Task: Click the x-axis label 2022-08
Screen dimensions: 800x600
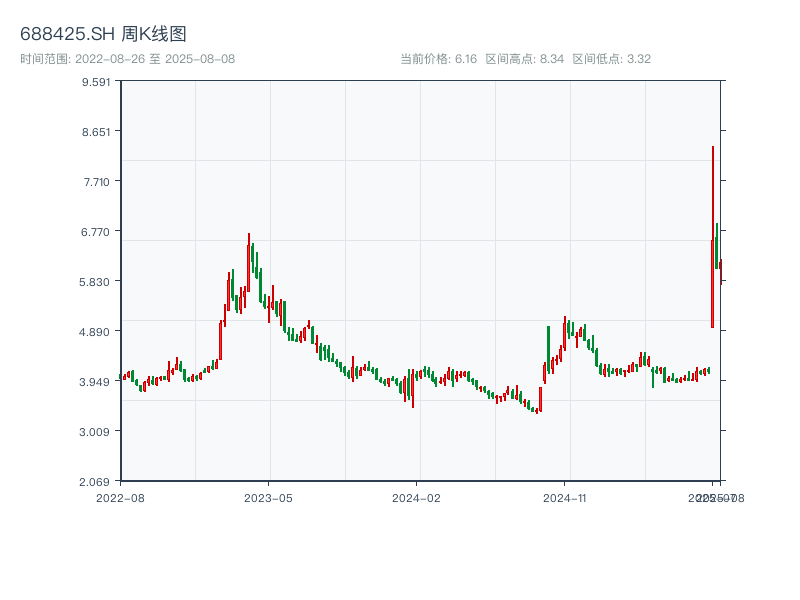Action: pyautogui.click(x=120, y=498)
